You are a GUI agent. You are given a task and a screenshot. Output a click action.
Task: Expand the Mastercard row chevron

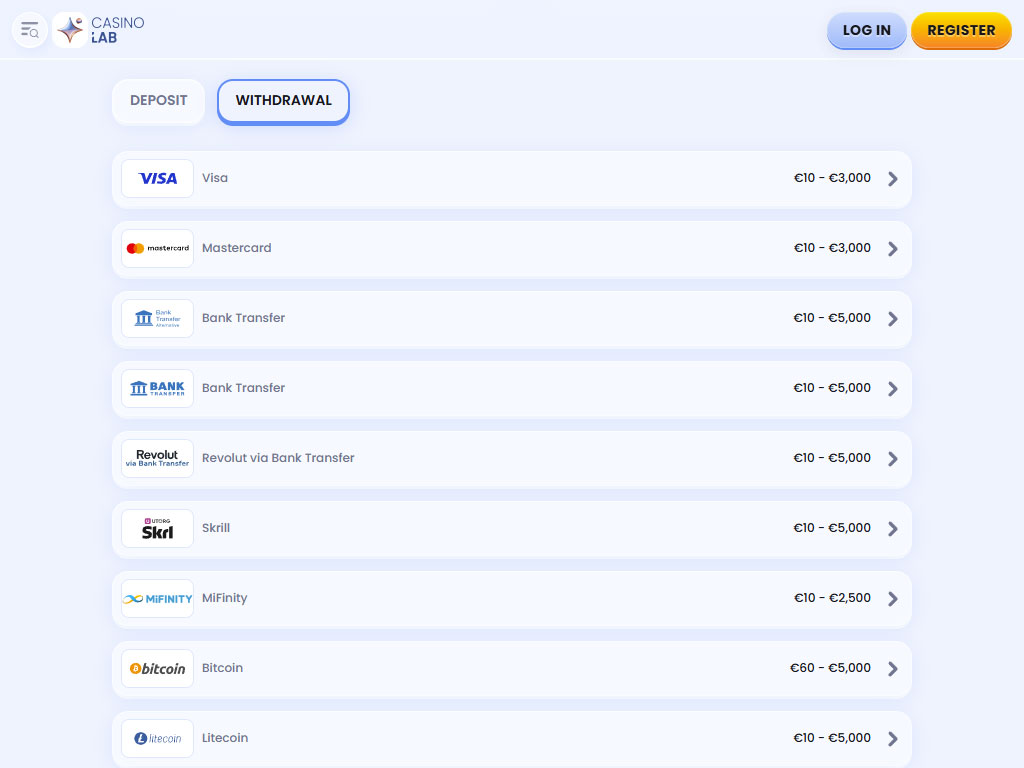click(893, 248)
